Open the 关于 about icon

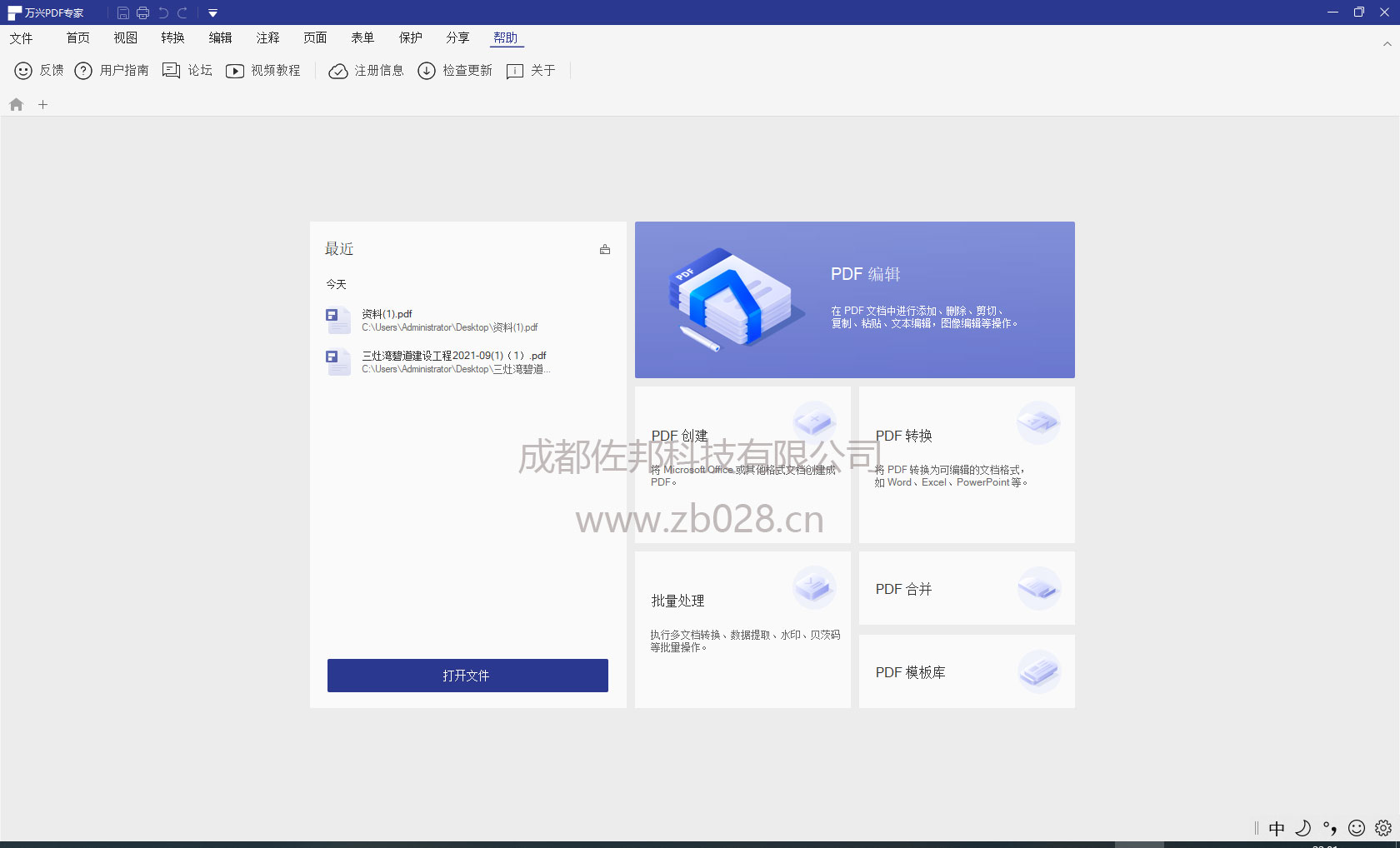click(x=515, y=71)
